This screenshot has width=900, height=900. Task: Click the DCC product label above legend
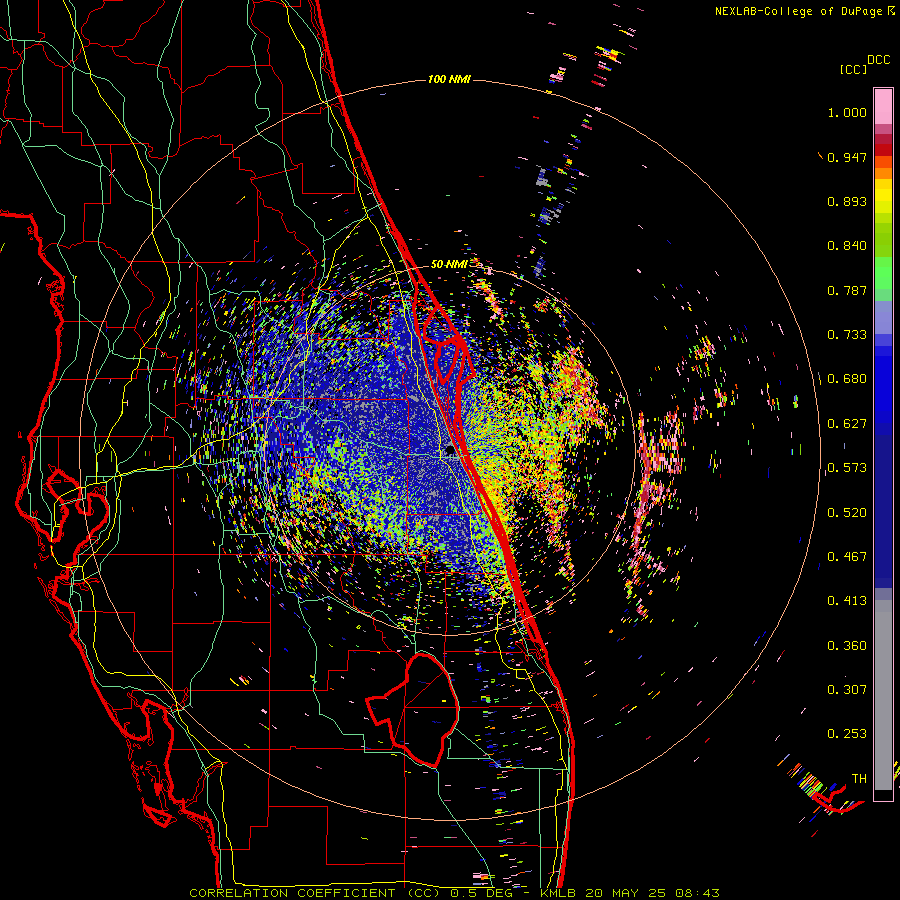point(878,60)
